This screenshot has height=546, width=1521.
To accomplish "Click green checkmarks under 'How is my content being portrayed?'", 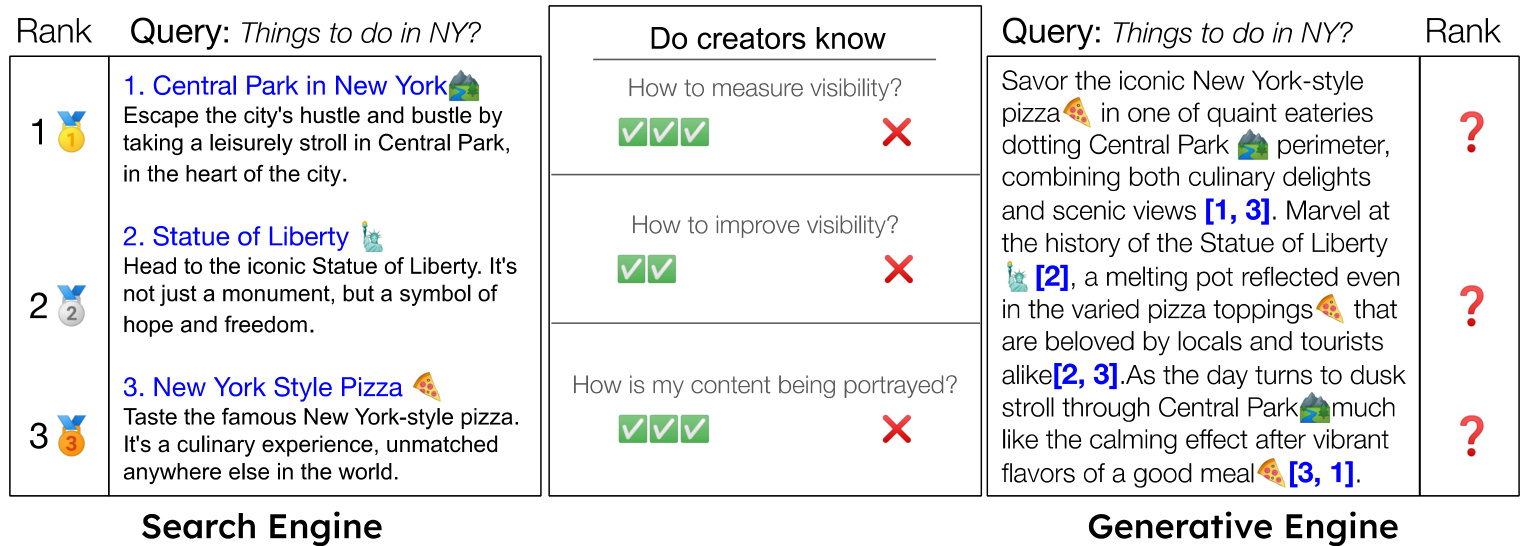I will (x=664, y=430).
